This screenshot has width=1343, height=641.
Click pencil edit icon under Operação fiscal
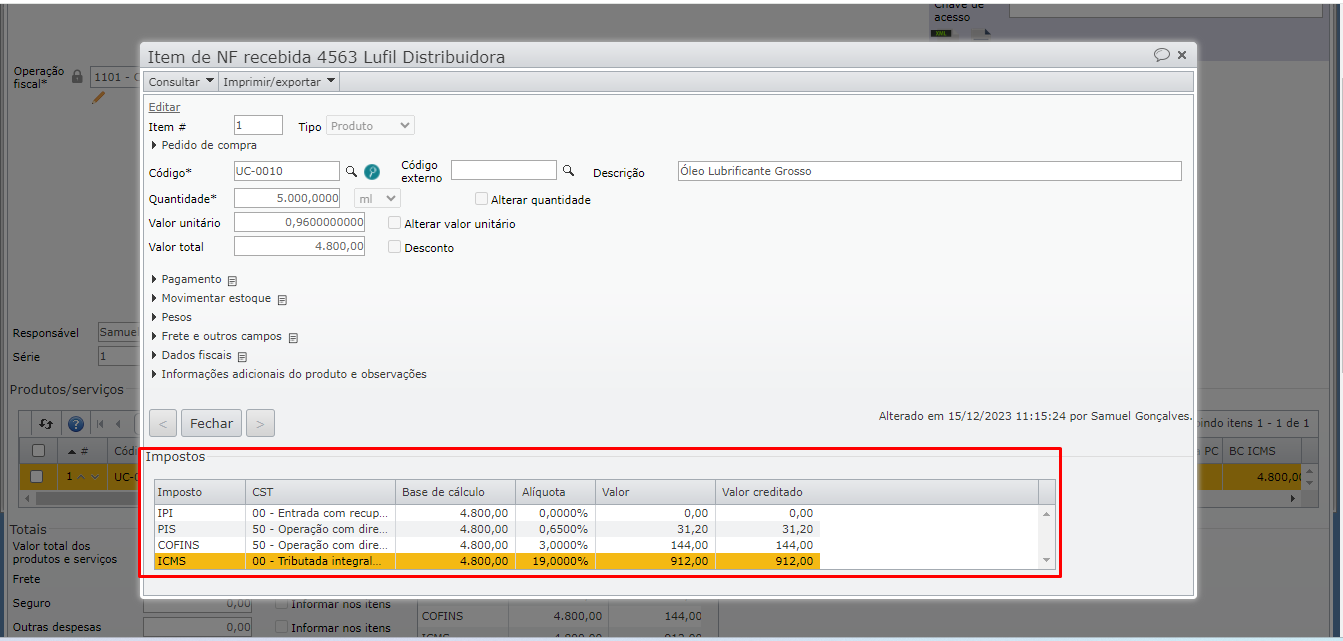(98, 98)
